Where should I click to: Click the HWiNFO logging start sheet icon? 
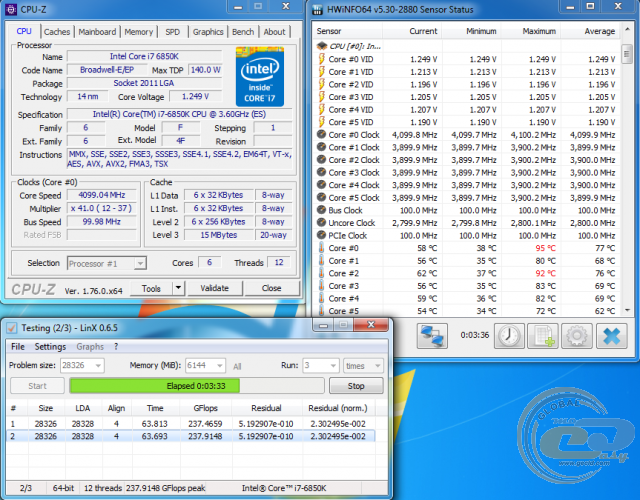543,336
